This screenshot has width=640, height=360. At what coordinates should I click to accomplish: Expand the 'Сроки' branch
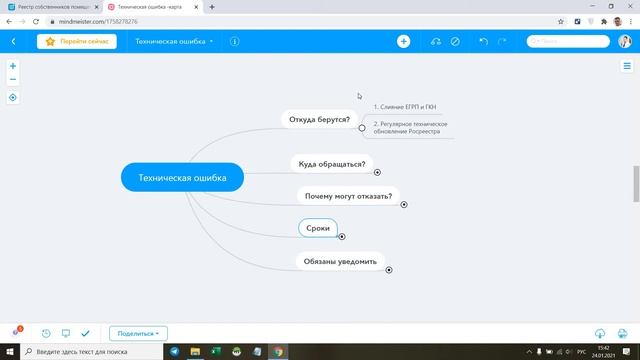[342, 237]
